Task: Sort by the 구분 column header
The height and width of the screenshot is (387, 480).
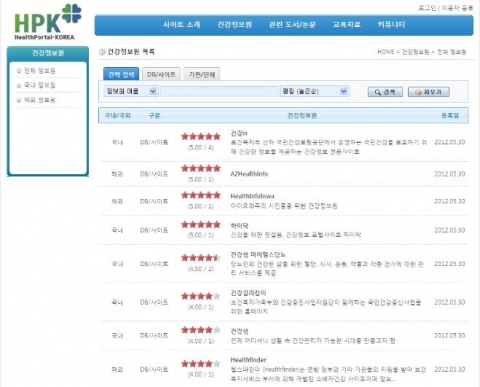Action: click(154, 116)
